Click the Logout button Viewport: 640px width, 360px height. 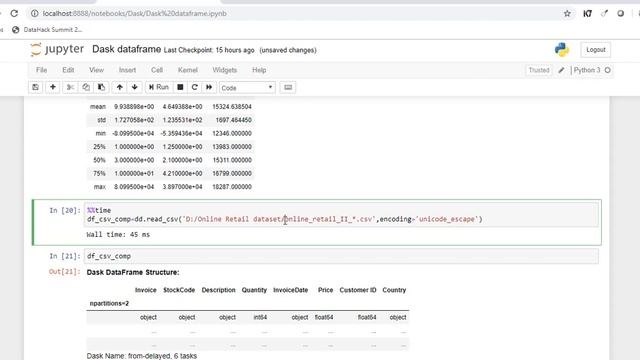[596, 50]
